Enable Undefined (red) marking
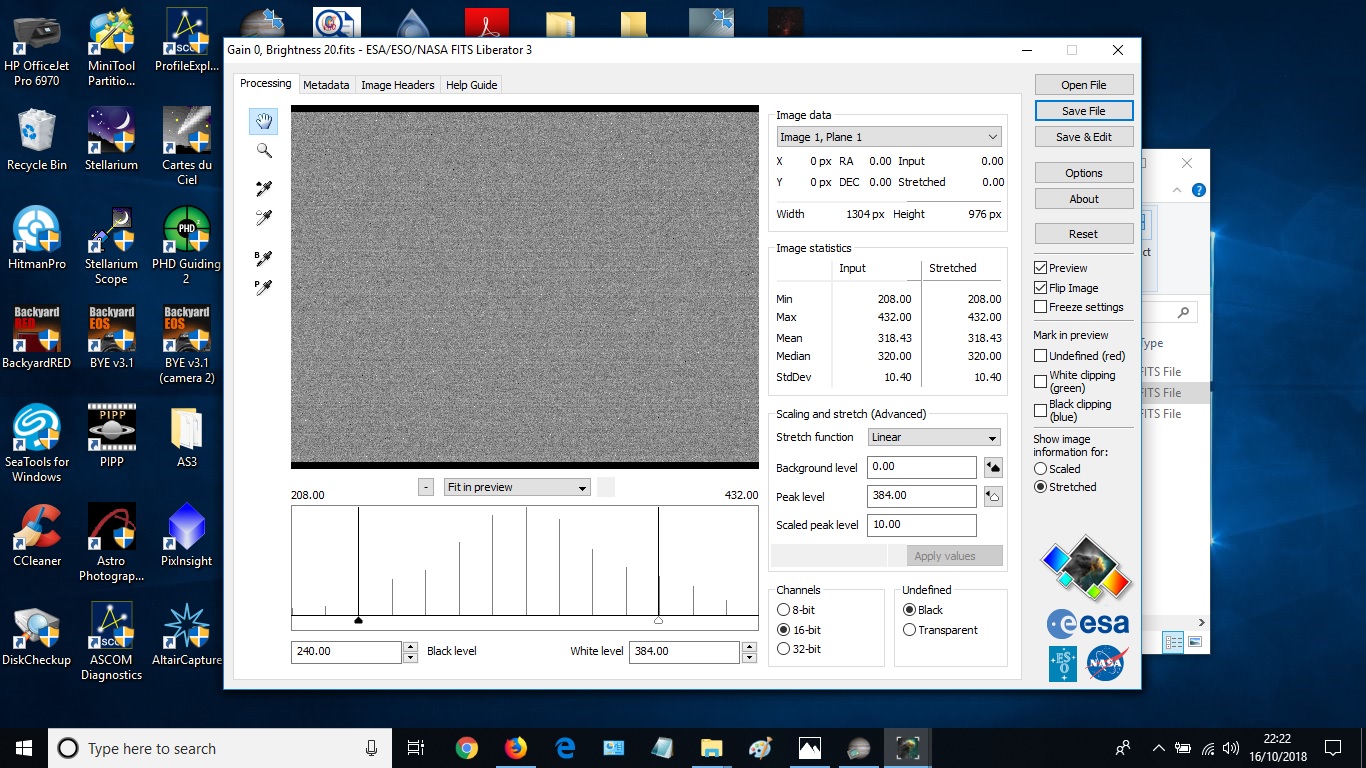Viewport: 1366px width, 768px height. click(1041, 356)
